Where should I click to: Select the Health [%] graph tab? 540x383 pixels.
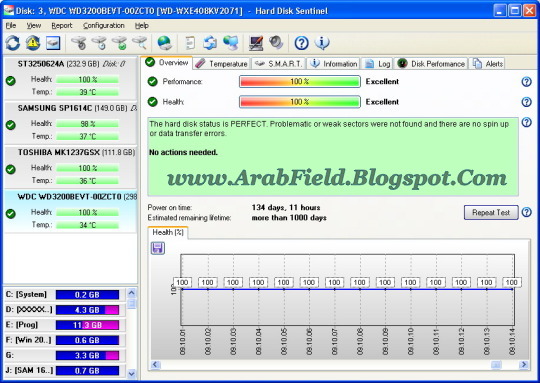168,232
